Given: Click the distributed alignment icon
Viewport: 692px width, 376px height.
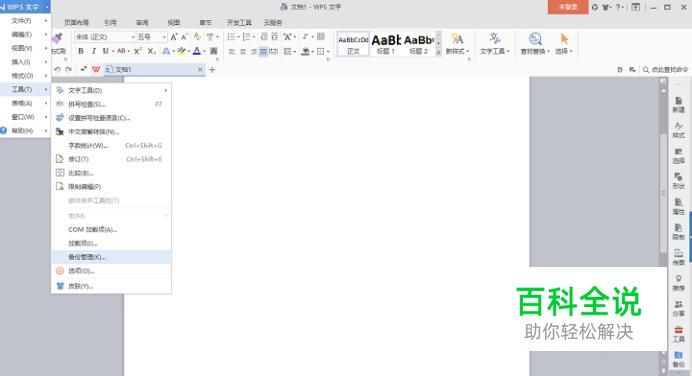Looking at the screenshot, I should (x=274, y=52).
